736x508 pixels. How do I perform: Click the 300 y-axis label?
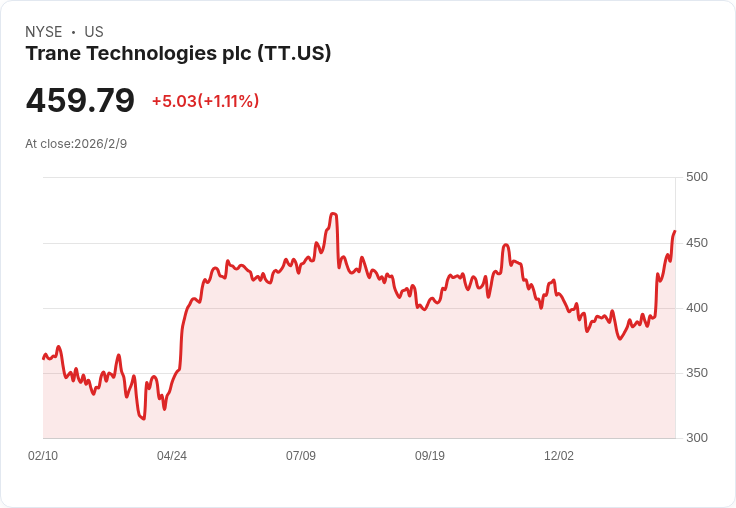tap(696, 438)
